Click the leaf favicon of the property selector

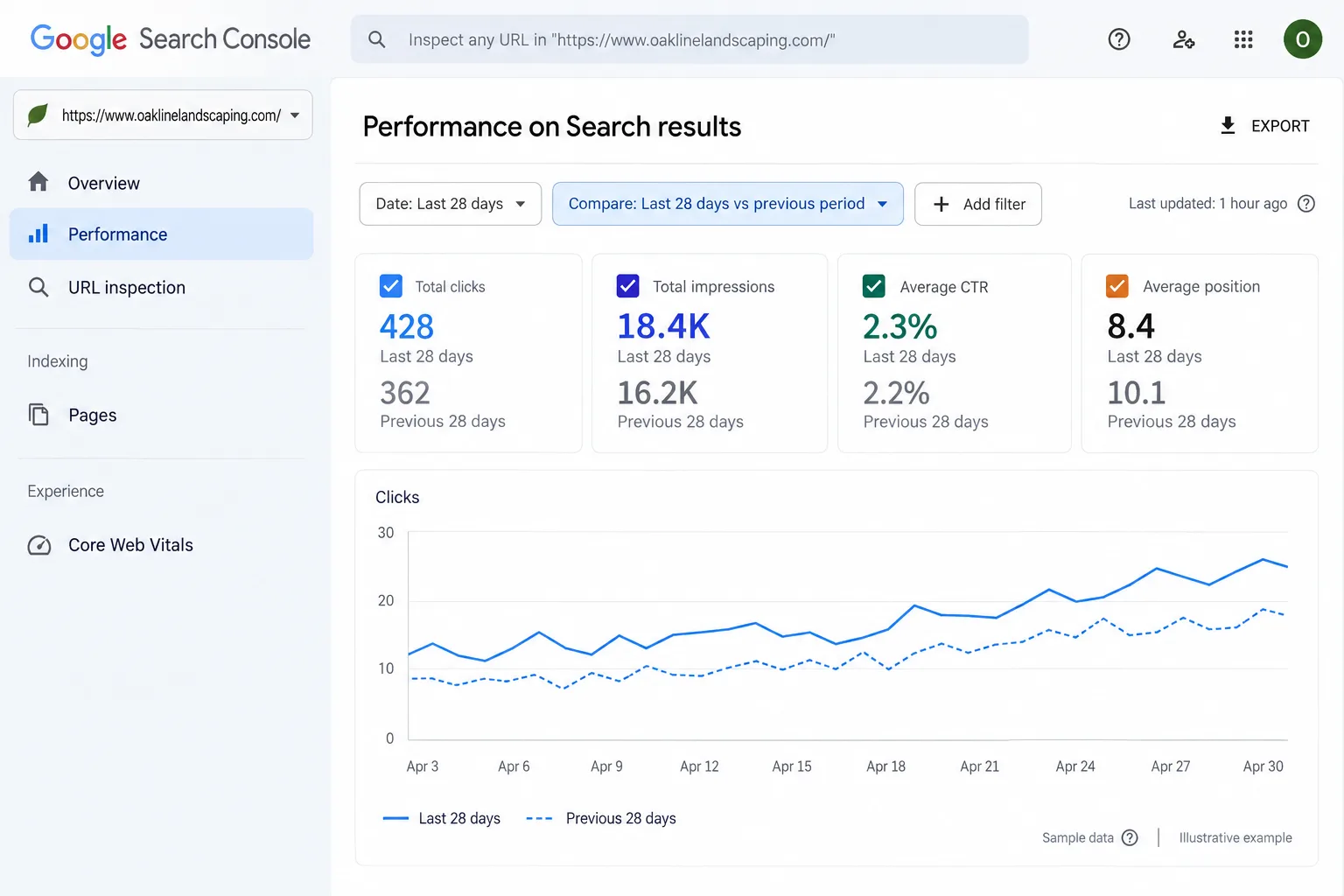click(x=38, y=115)
